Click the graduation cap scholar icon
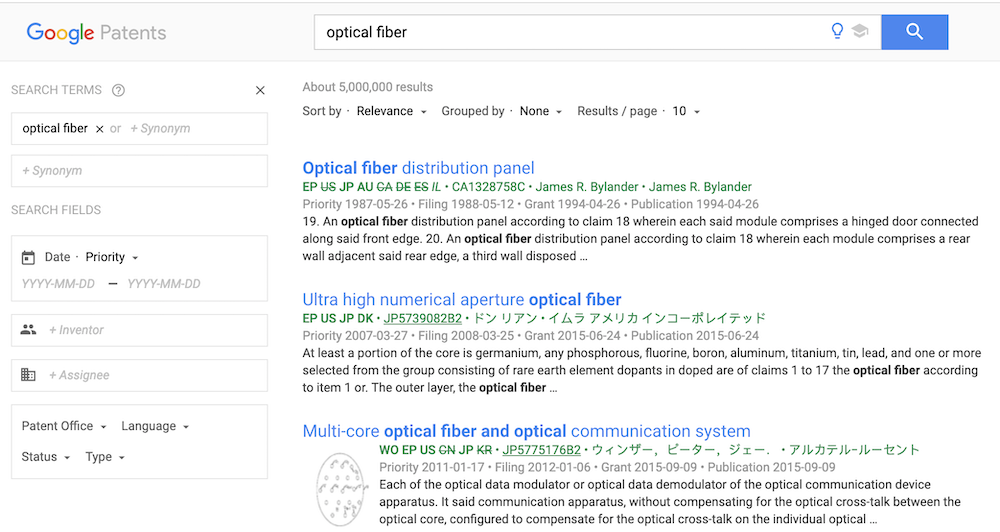 point(860,31)
